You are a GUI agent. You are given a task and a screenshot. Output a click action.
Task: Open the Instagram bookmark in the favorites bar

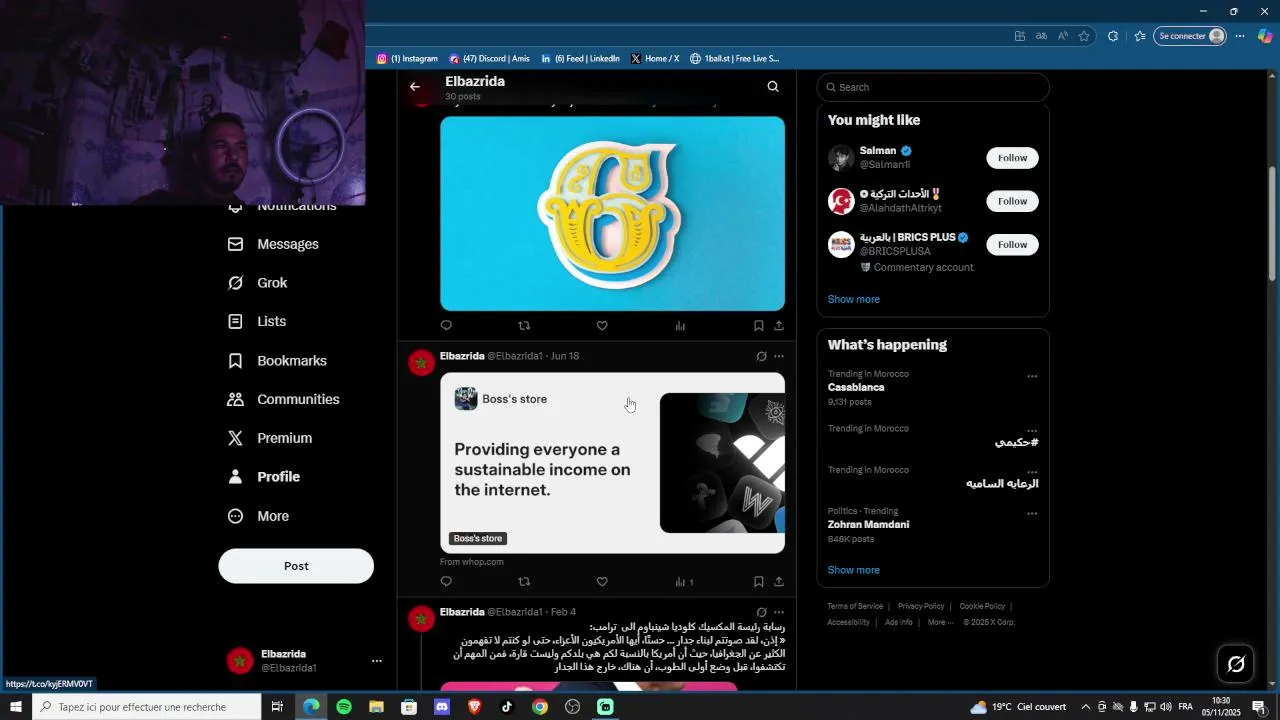coord(407,59)
